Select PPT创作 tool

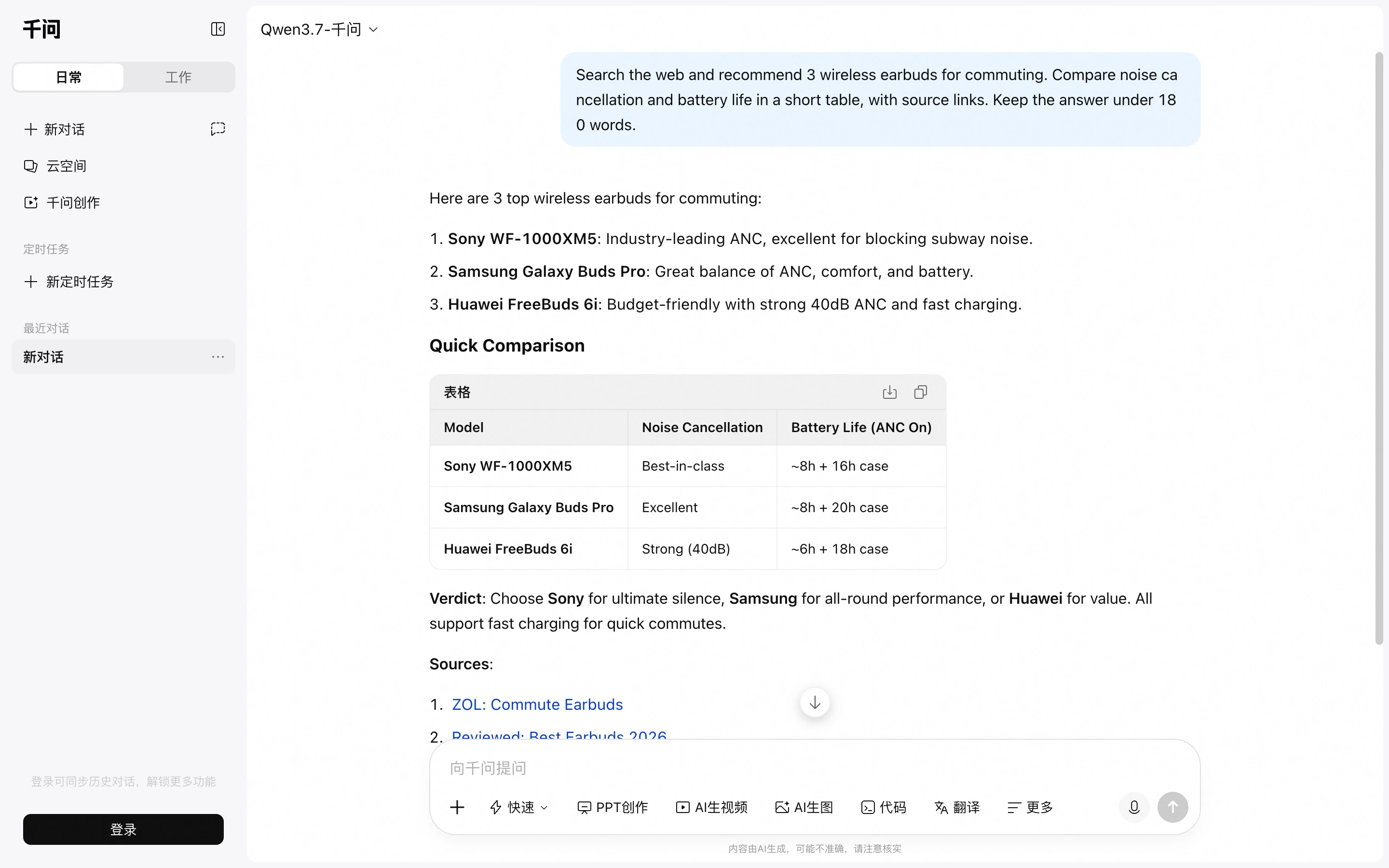(x=613, y=807)
